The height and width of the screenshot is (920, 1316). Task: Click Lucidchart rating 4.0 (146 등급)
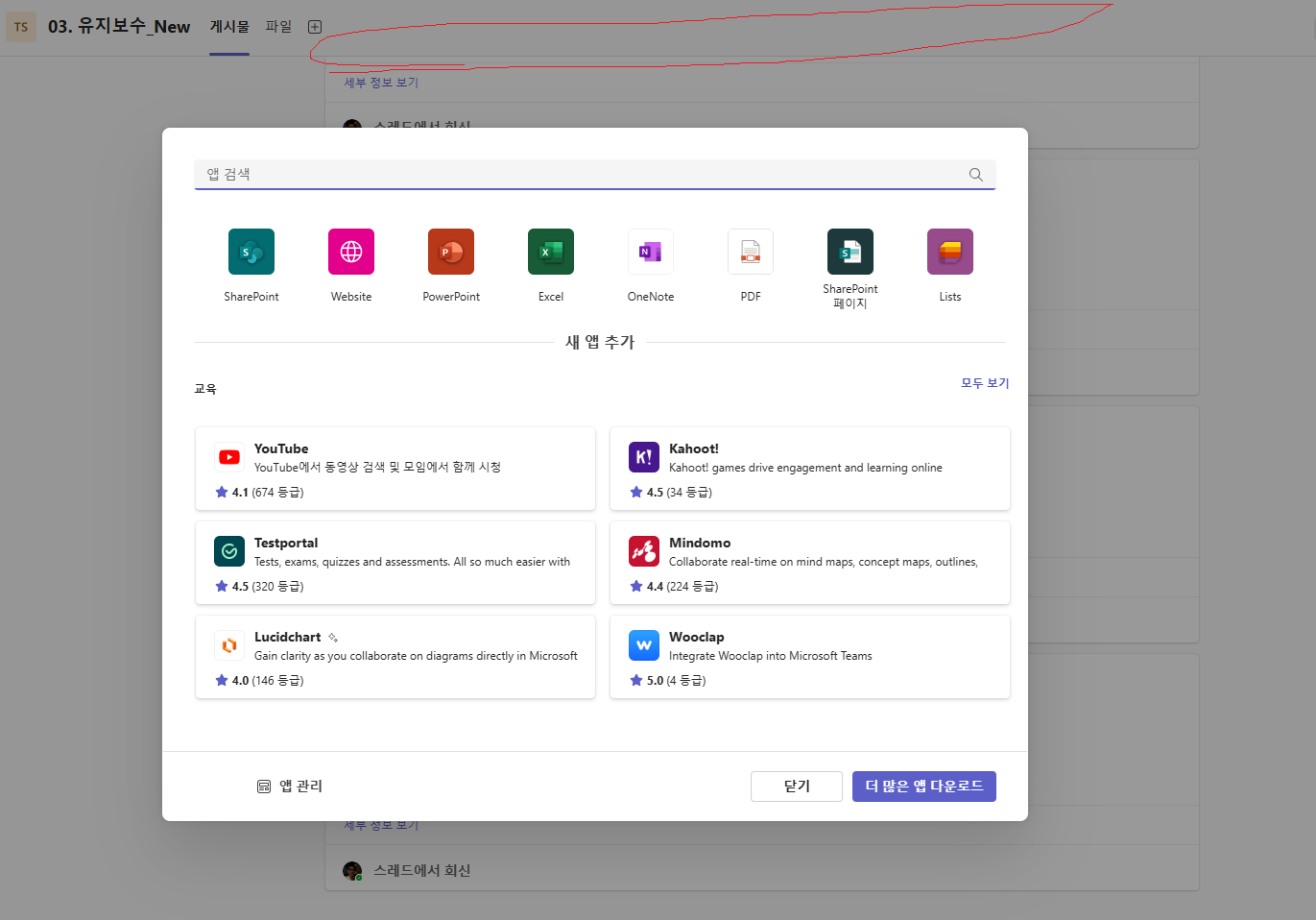(260, 680)
